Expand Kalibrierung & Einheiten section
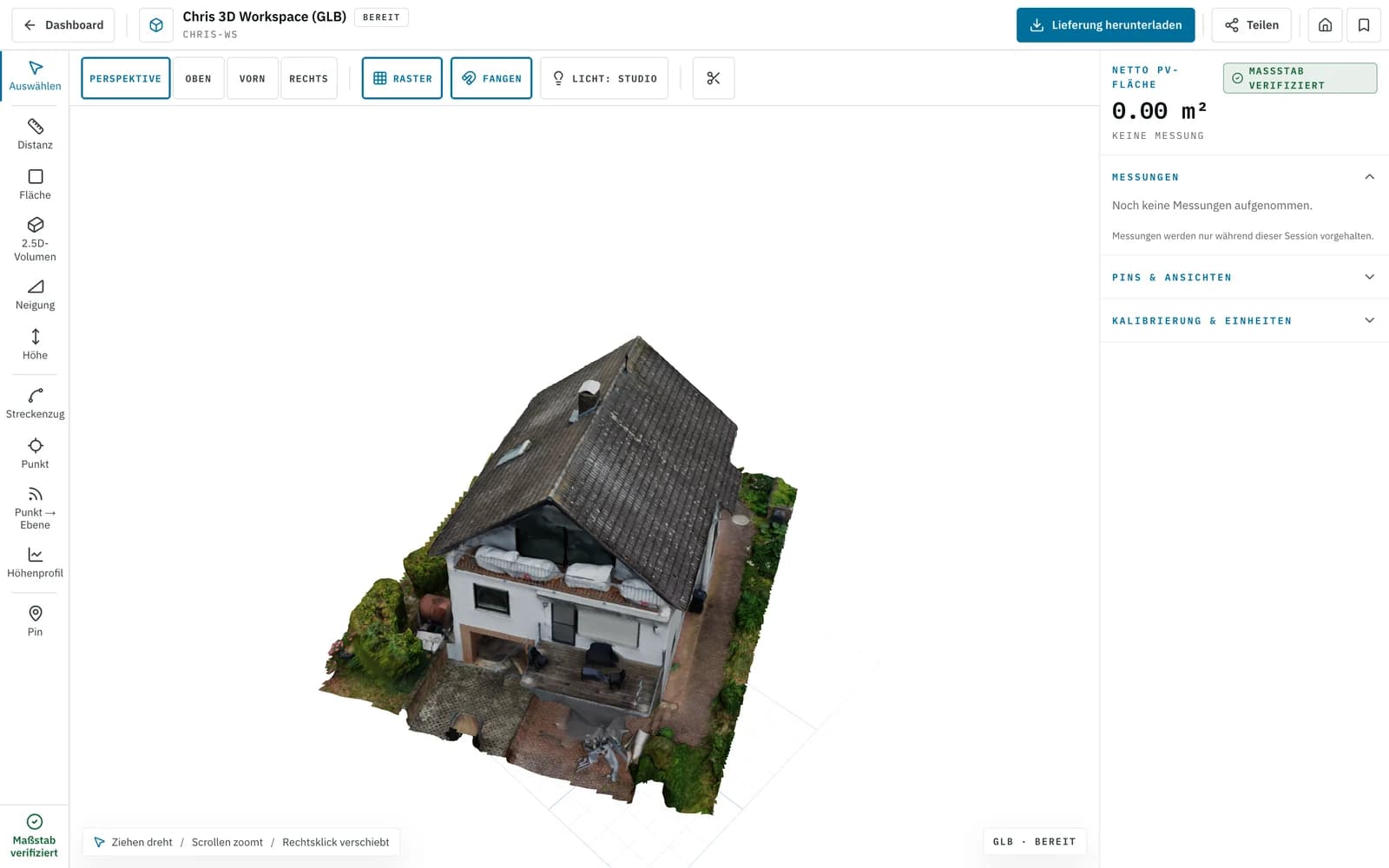The image size is (1389, 868). point(1243,321)
